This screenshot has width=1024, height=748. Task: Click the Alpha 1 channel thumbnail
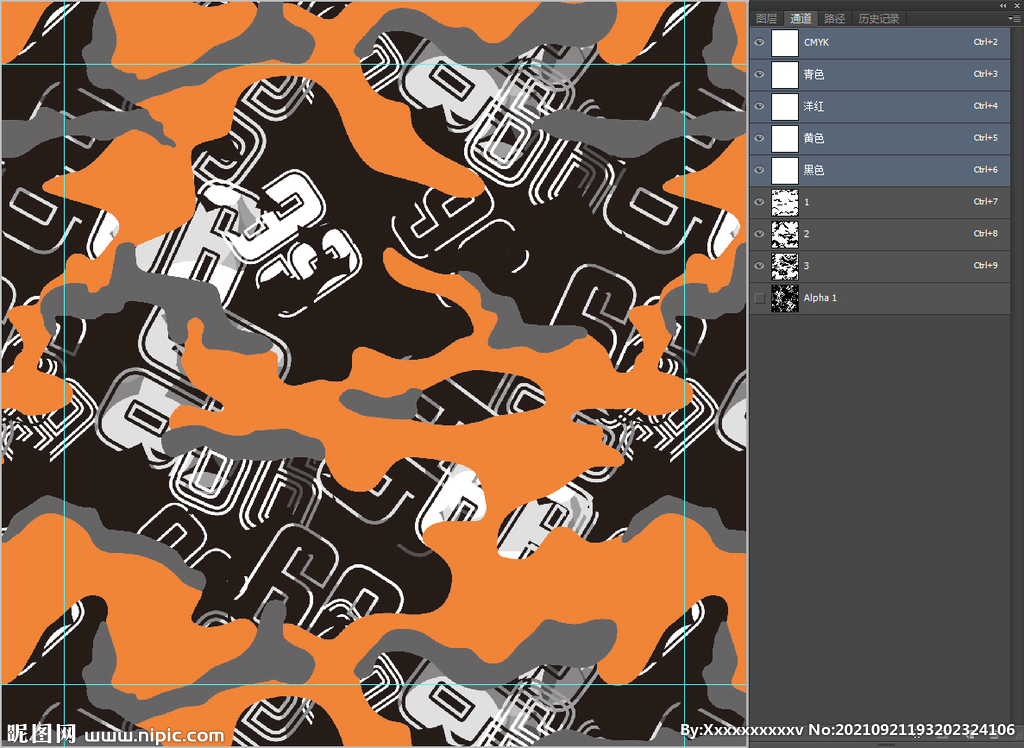pos(785,298)
